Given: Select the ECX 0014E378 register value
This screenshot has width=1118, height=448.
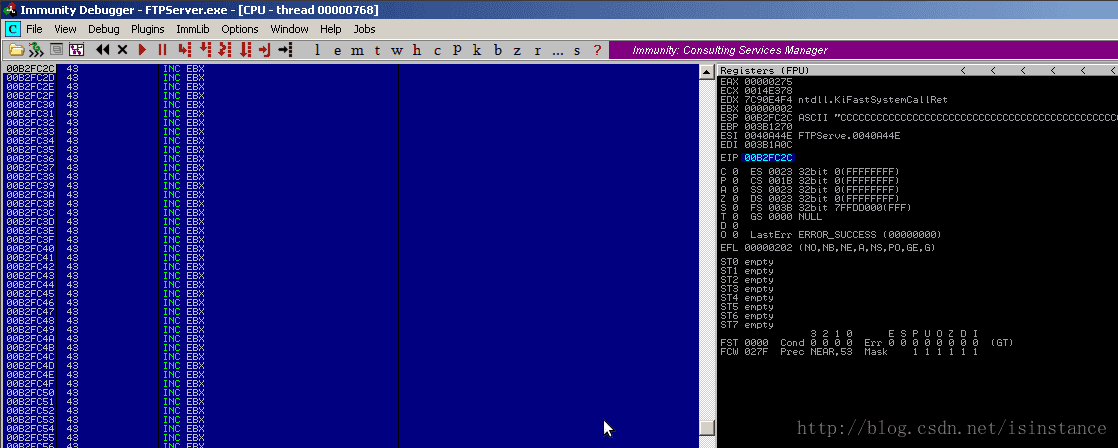Looking at the screenshot, I should pos(768,91).
